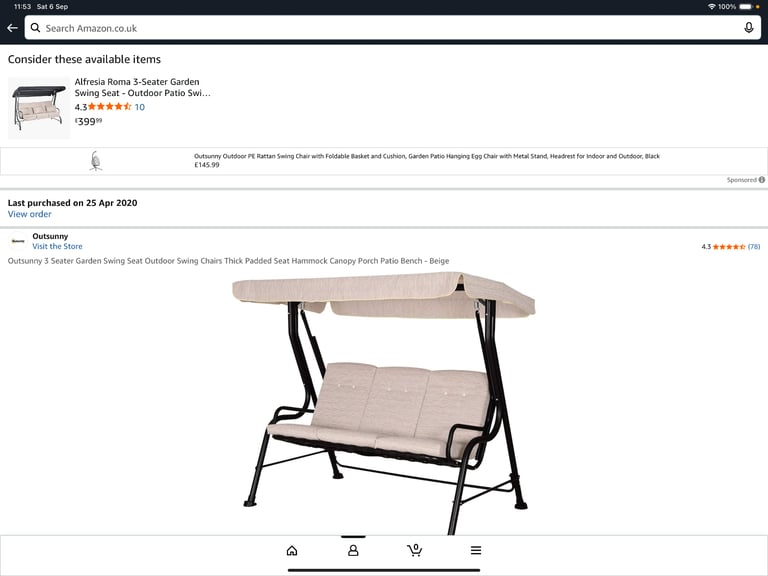The image size is (768, 576).
Task: Tap the £399.99 price of Alfresia item
Action: (88, 121)
